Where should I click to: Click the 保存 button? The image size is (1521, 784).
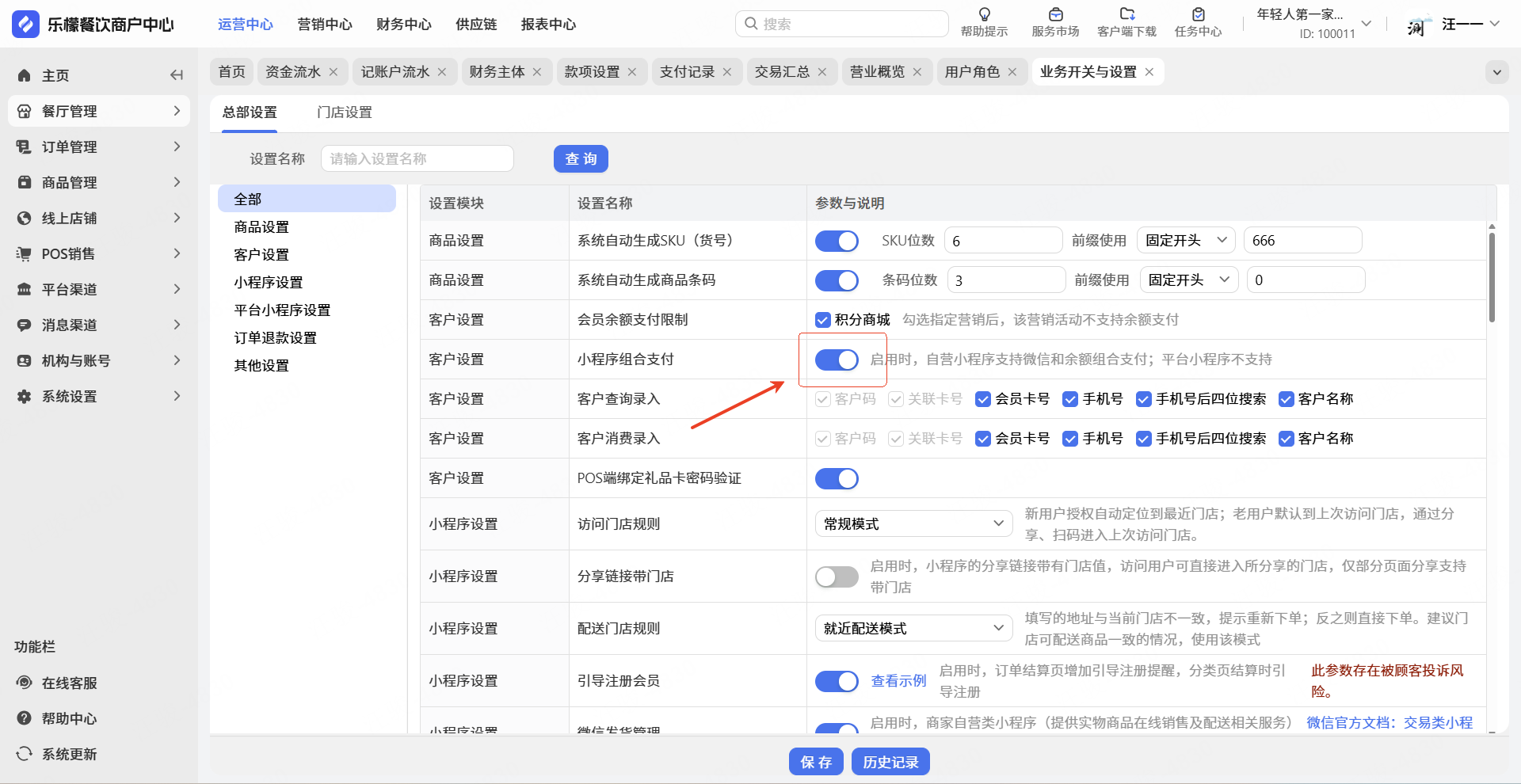click(815, 762)
